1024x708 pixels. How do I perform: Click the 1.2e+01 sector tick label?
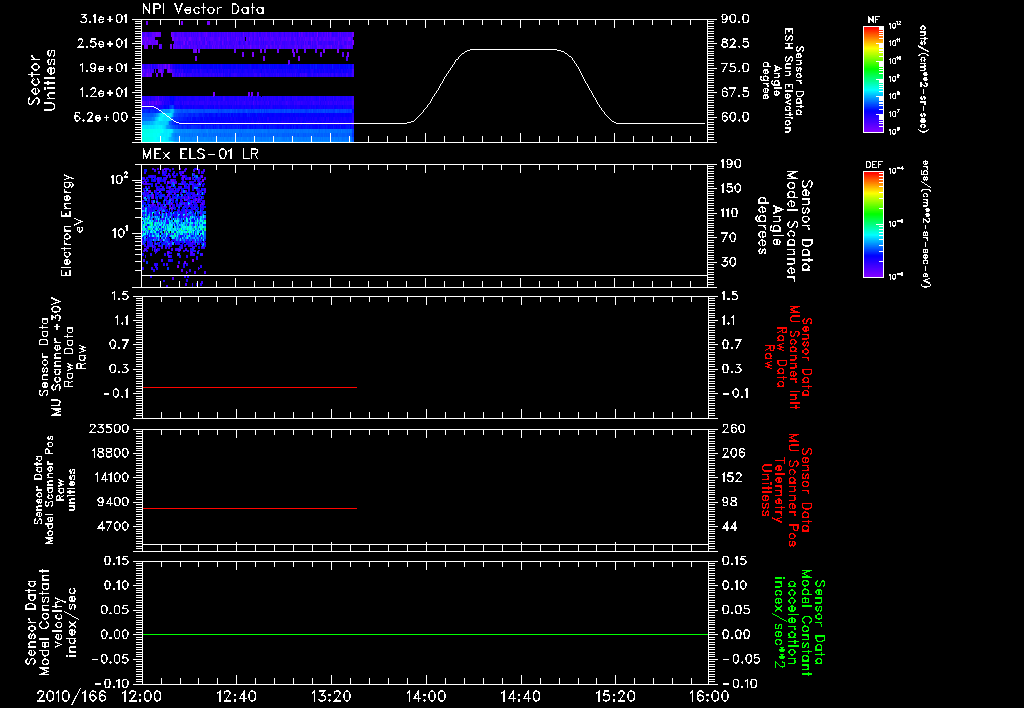pyautogui.click(x=104, y=93)
